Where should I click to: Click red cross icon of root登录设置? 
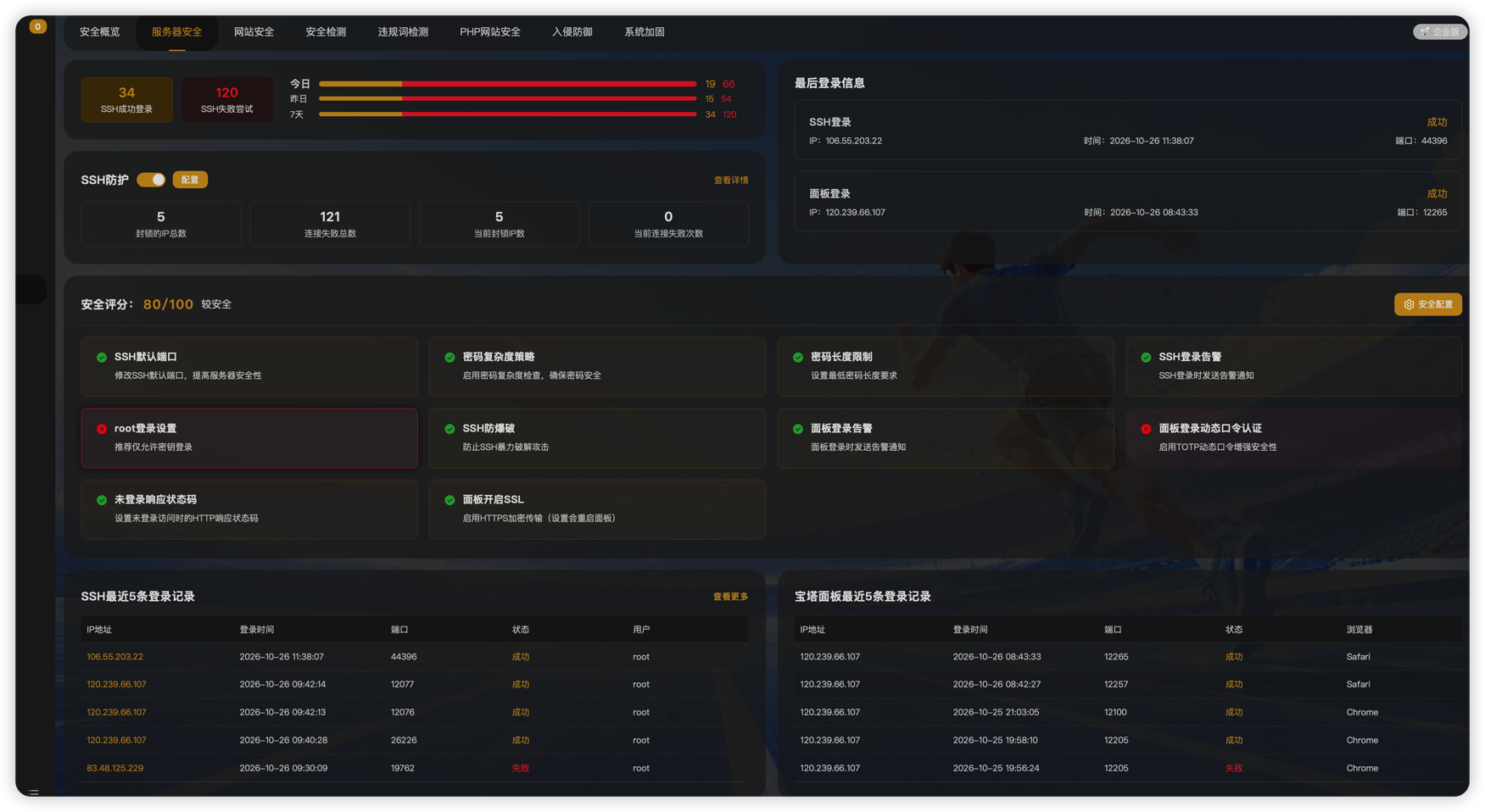(x=102, y=429)
